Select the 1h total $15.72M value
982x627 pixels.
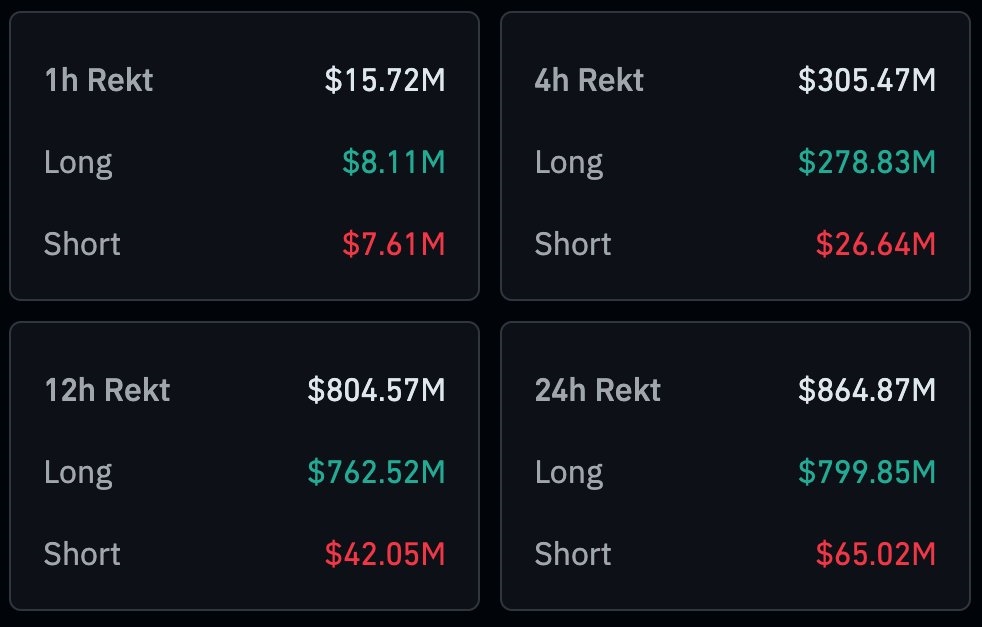coord(385,80)
